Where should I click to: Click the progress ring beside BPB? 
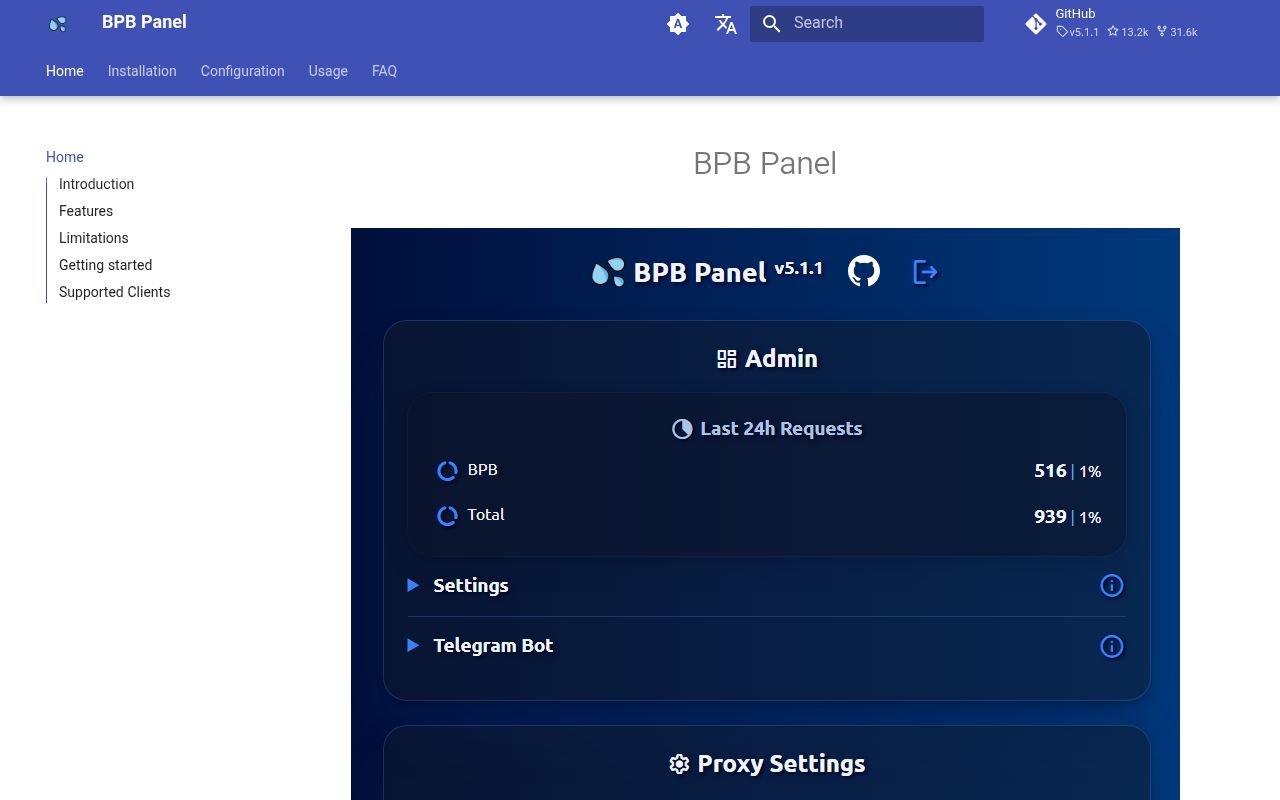(x=447, y=470)
